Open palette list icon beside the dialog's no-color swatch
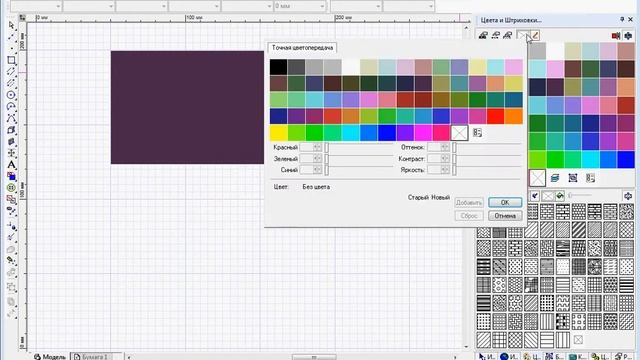 [x=477, y=133]
